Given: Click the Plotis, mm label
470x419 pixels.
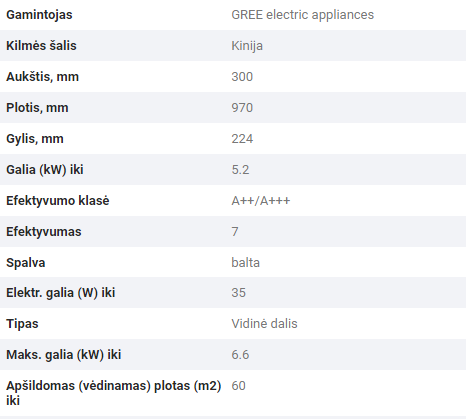Looking at the screenshot, I should [37, 108].
